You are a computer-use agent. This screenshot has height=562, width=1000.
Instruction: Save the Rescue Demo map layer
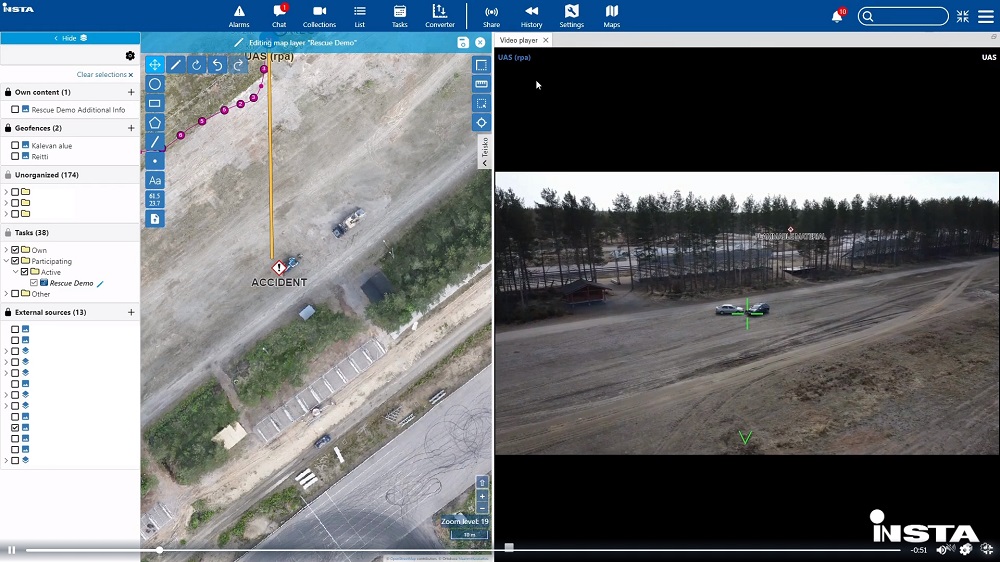point(462,43)
